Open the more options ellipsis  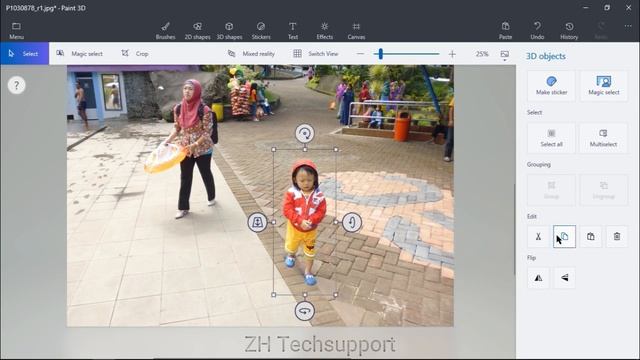(628, 26)
